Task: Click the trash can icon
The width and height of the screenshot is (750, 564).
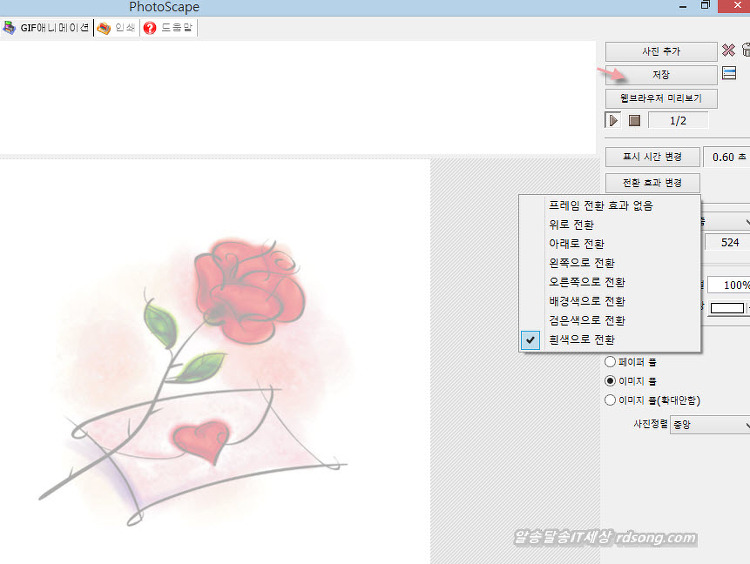Action: [745, 51]
